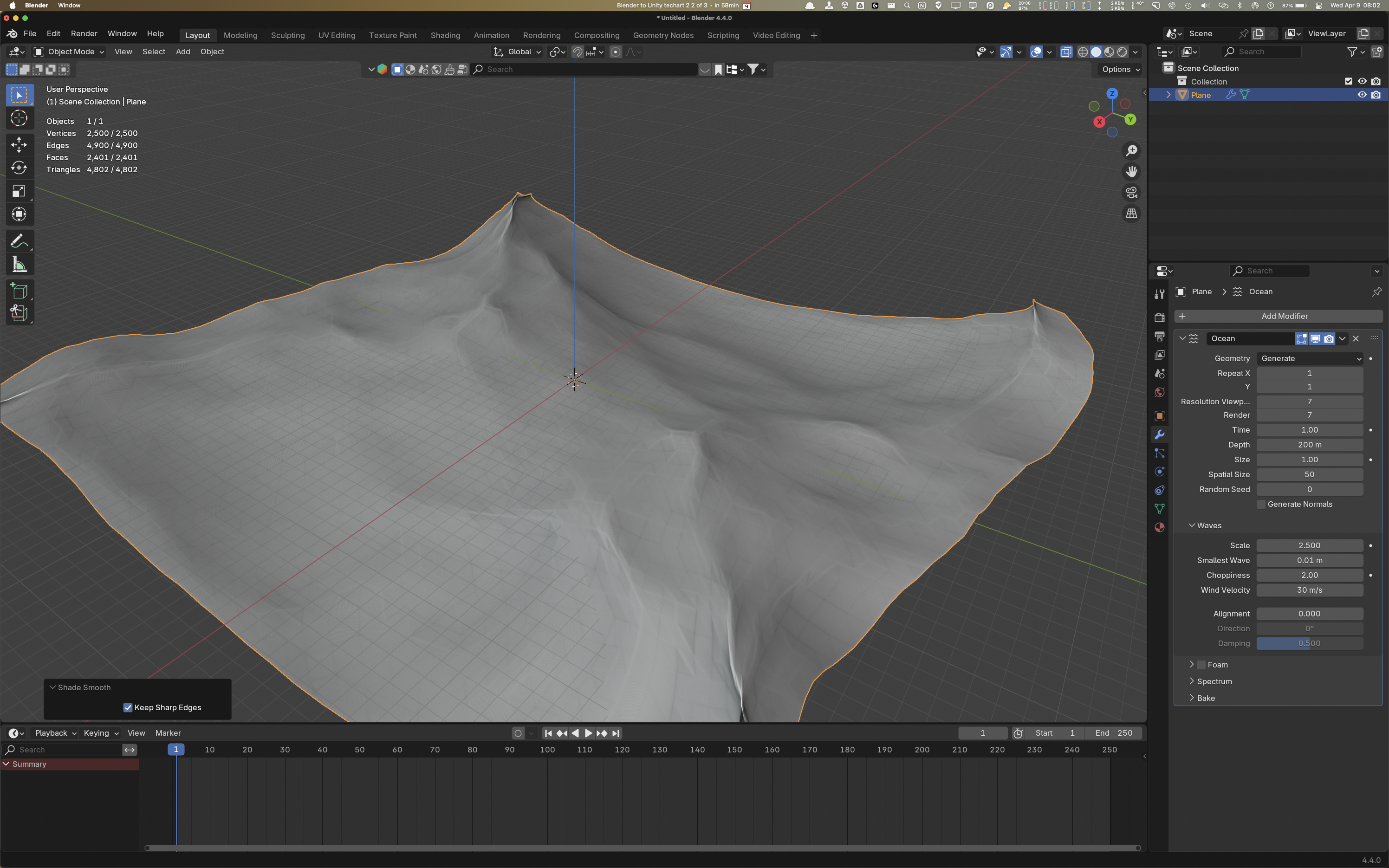Open the Render properties tab

1159,317
